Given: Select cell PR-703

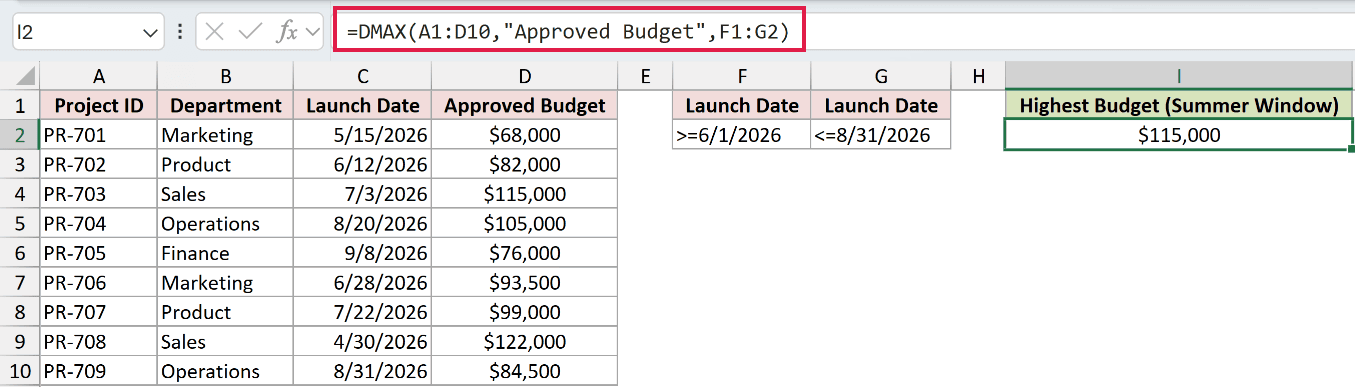Looking at the screenshot, I should (x=98, y=194).
